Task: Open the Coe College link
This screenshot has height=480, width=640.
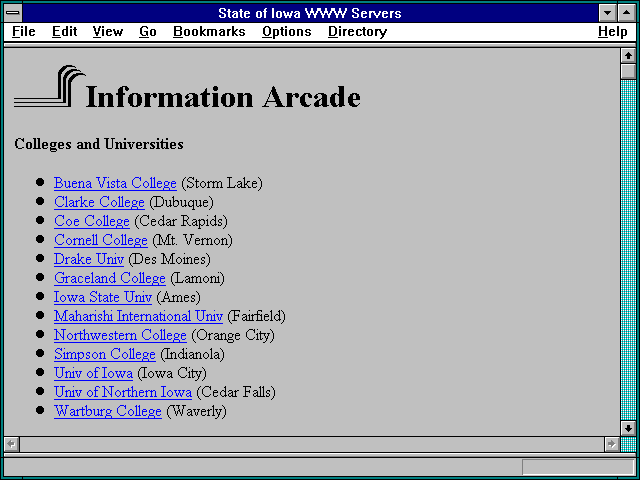Action: (92, 221)
